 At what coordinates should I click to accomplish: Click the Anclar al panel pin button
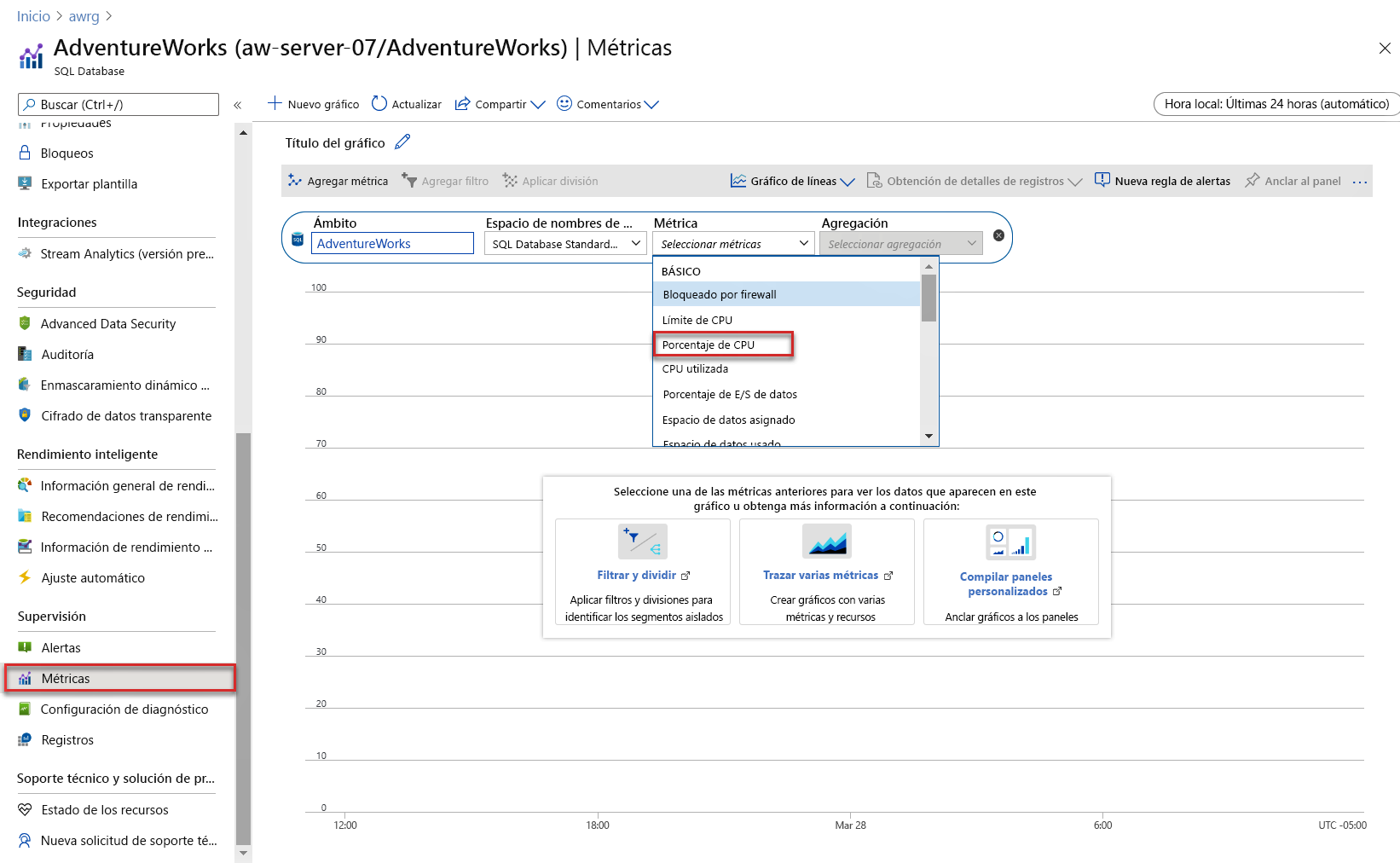pos(1293,181)
